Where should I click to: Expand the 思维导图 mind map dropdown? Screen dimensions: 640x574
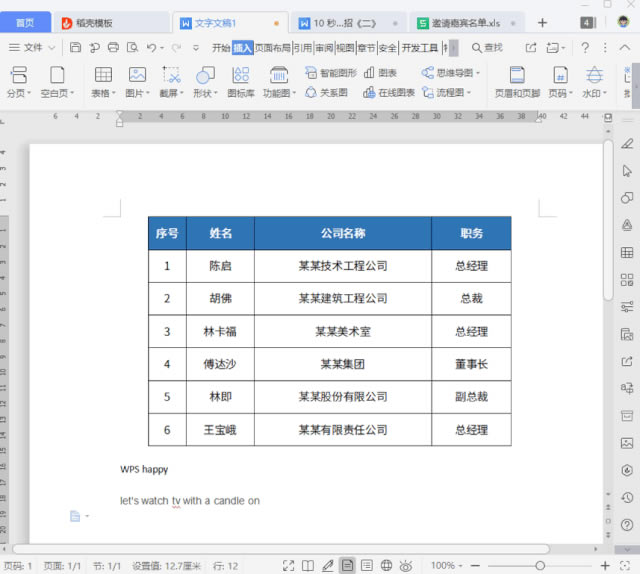478,73
